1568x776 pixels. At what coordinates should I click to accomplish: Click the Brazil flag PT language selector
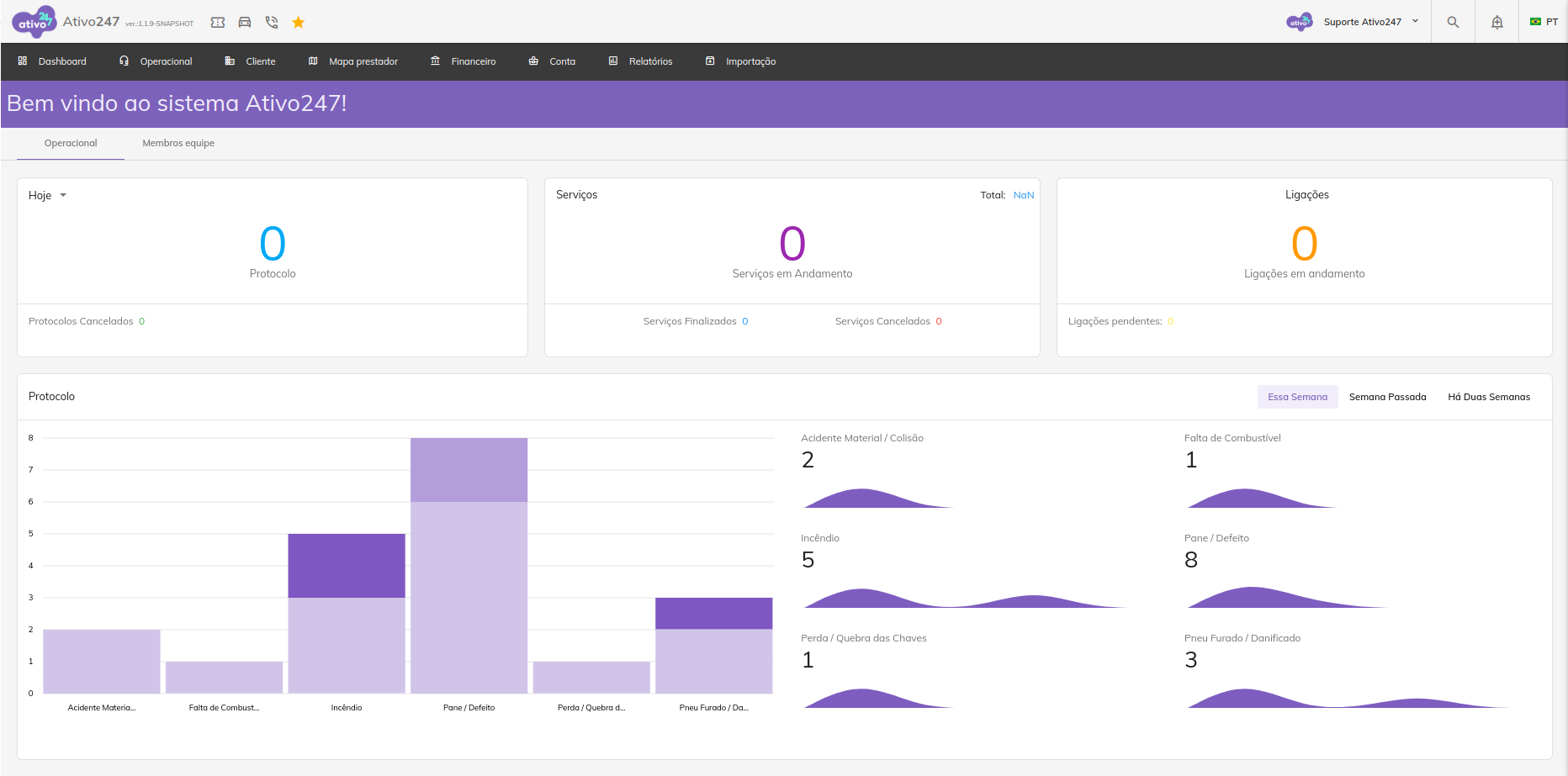pyautogui.click(x=1544, y=22)
